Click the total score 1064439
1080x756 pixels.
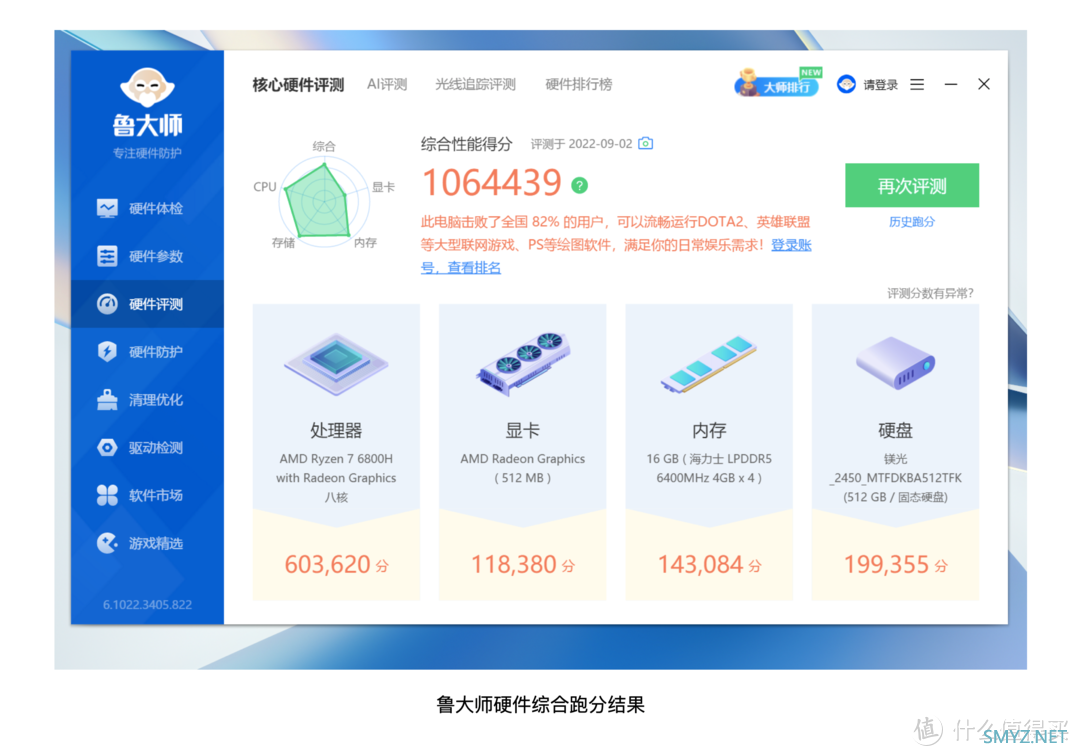[x=492, y=183]
